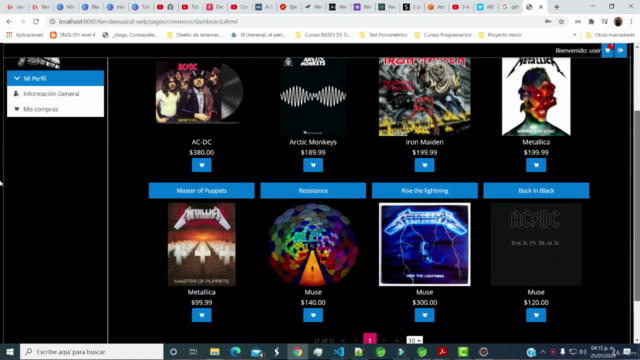The image size is (640, 360).
Task: Open Chrome three-dot menu
Action: [x=631, y=22]
